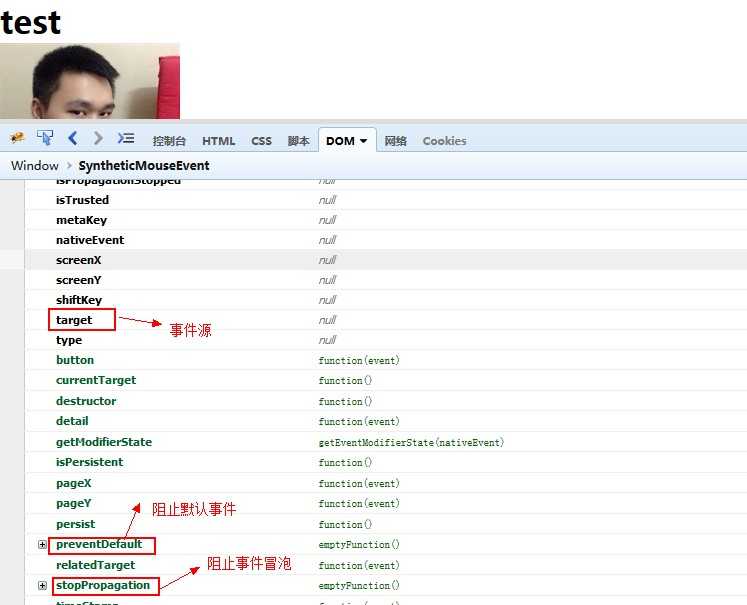Select the target property name
The width and height of the screenshot is (747, 605).
74,320
